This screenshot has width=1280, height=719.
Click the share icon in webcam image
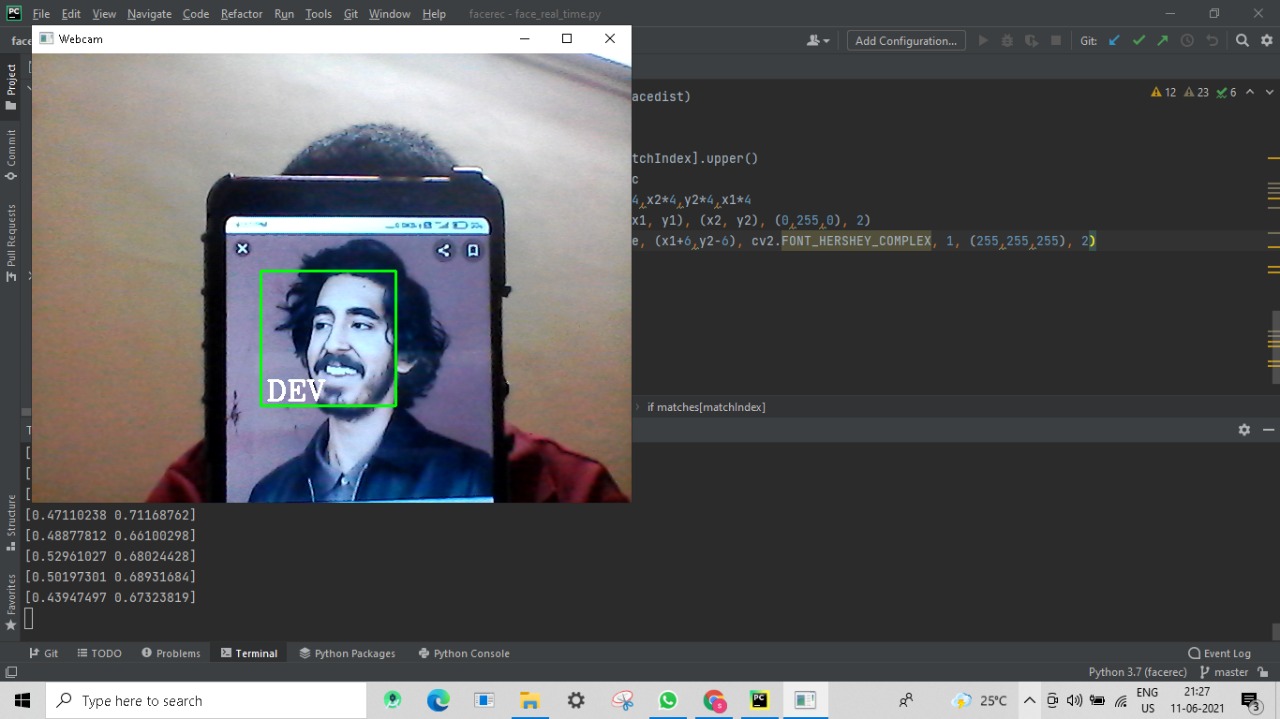tap(444, 251)
